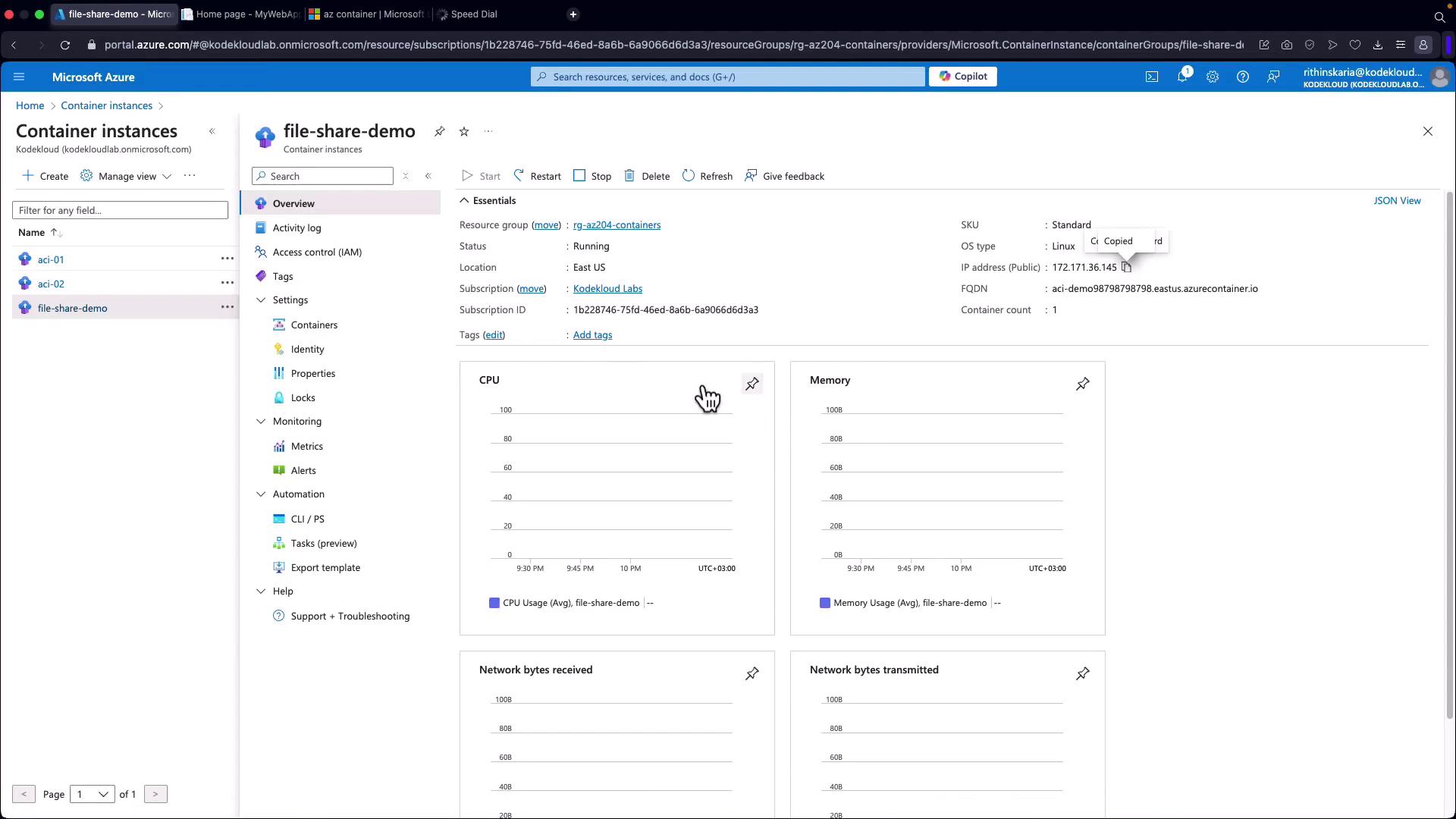Screen dimensions: 1456x819
Task: Delete the file-share-demo instance
Action: pos(647,176)
